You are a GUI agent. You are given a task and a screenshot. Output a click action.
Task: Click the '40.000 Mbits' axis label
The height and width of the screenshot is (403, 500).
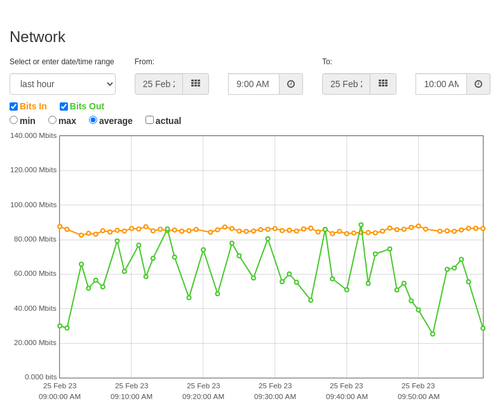(35, 308)
